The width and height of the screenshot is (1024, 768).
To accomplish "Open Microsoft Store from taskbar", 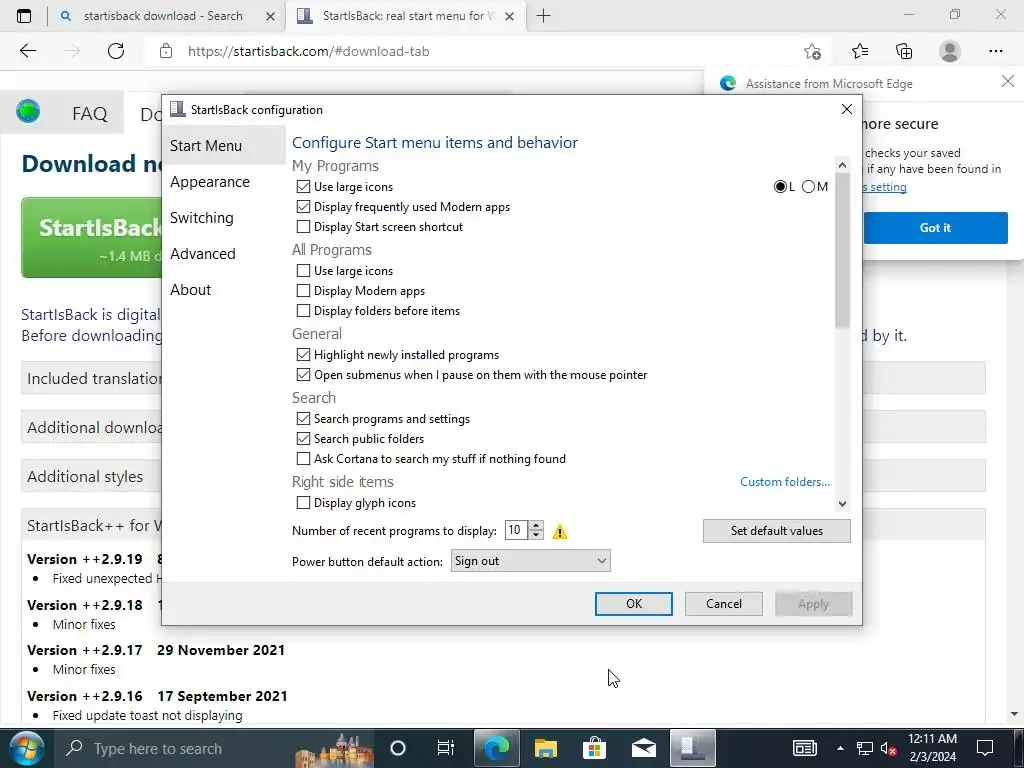I will tap(594, 748).
